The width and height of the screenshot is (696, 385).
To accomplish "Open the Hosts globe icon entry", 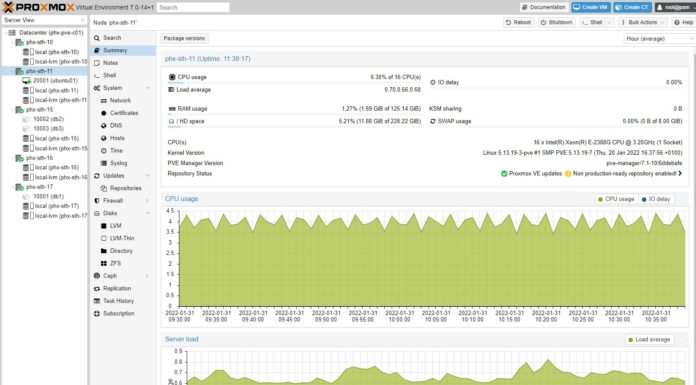I will 103,138.
